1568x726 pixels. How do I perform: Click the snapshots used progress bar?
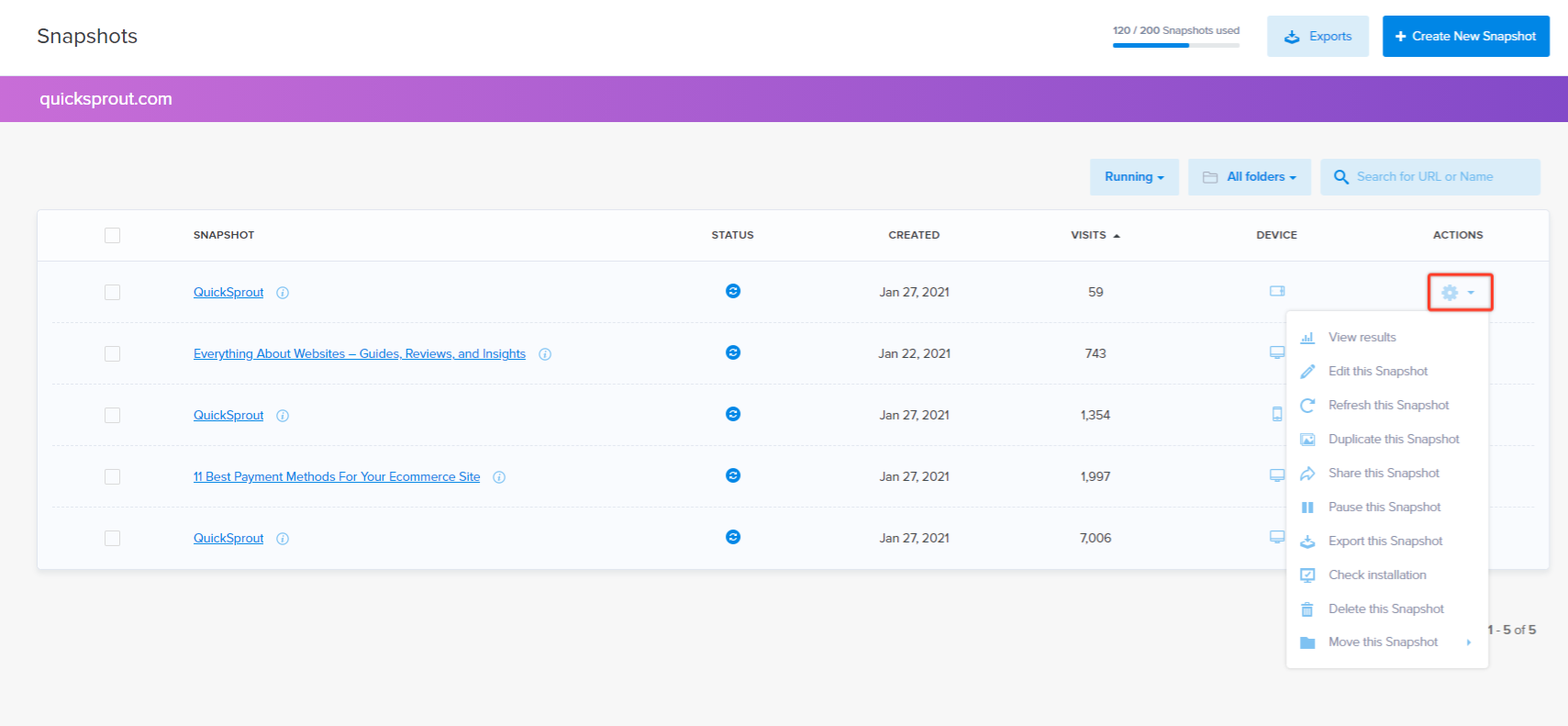pos(1176,46)
